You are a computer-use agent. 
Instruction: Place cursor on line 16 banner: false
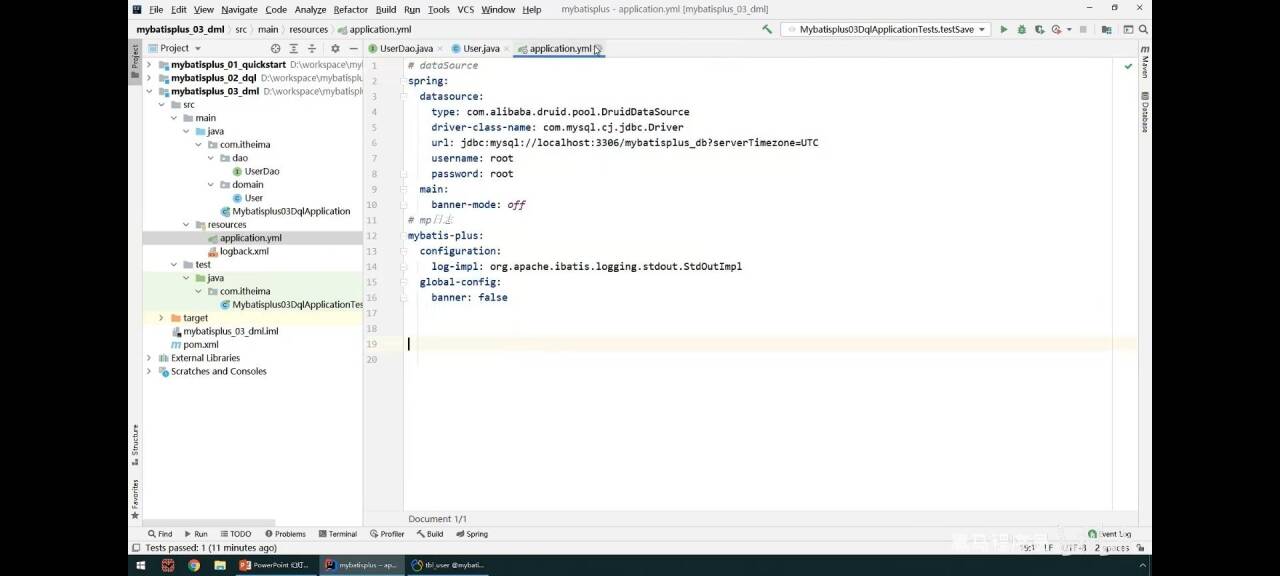pos(469,297)
